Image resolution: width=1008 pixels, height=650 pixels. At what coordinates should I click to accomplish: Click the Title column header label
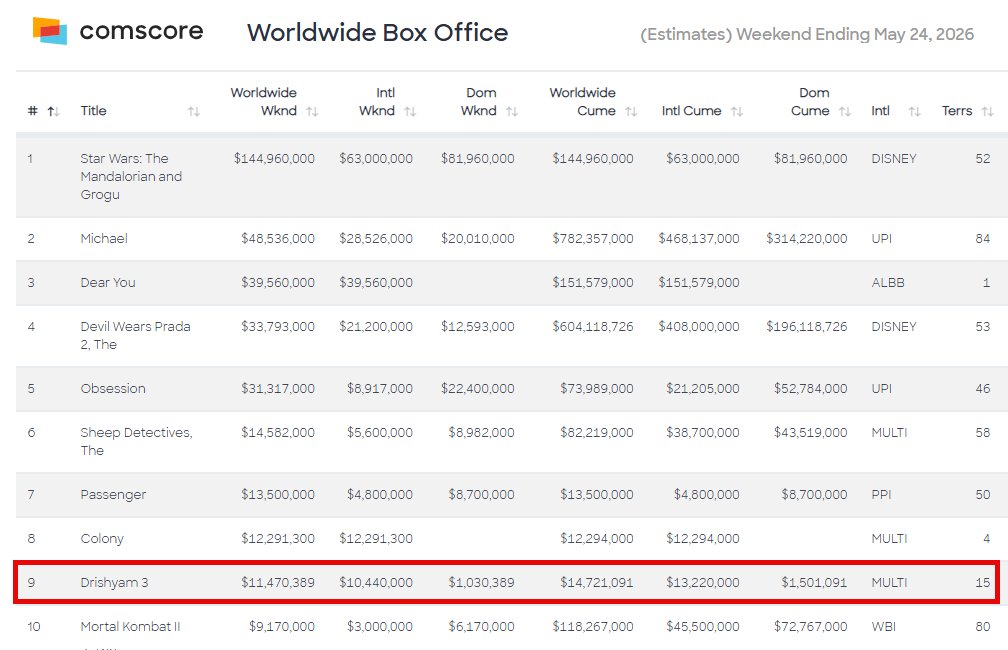[93, 111]
